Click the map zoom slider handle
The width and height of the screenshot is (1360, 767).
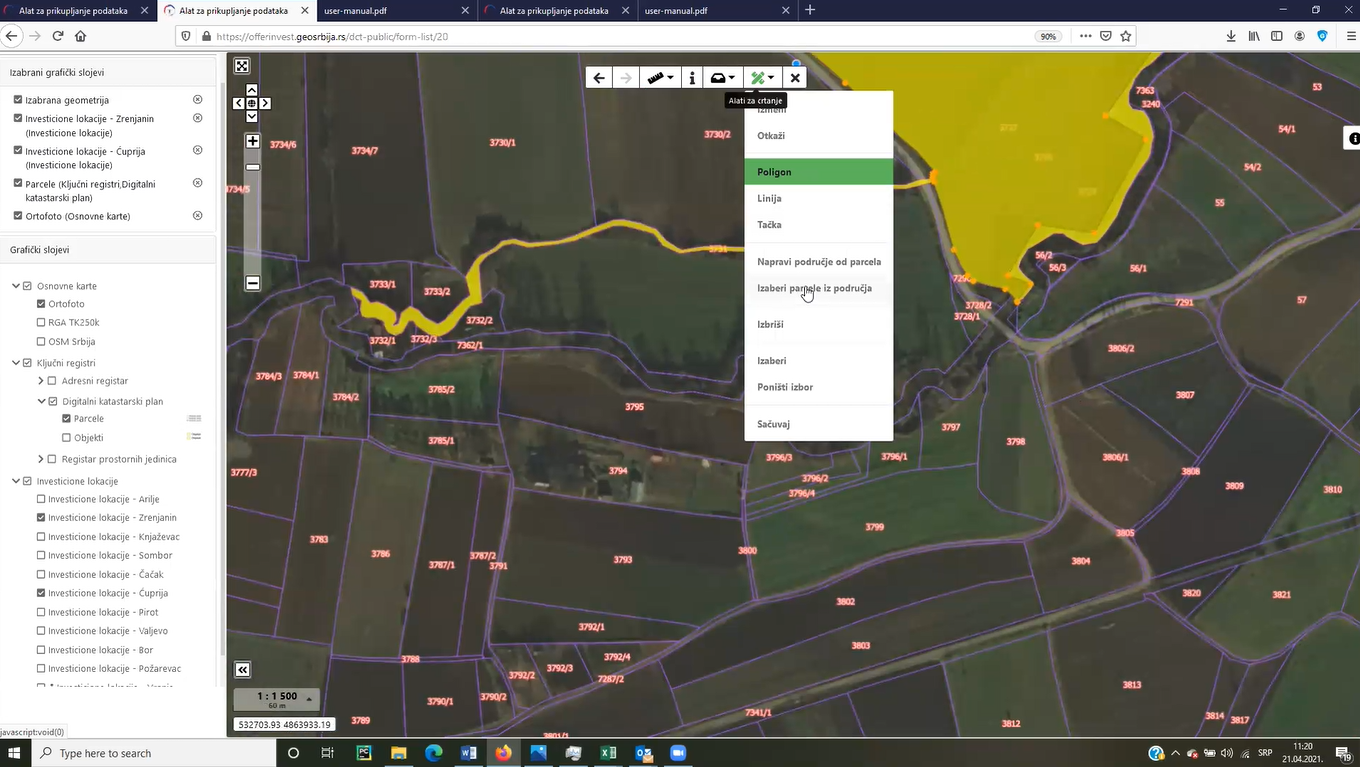(x=252, y=167)
